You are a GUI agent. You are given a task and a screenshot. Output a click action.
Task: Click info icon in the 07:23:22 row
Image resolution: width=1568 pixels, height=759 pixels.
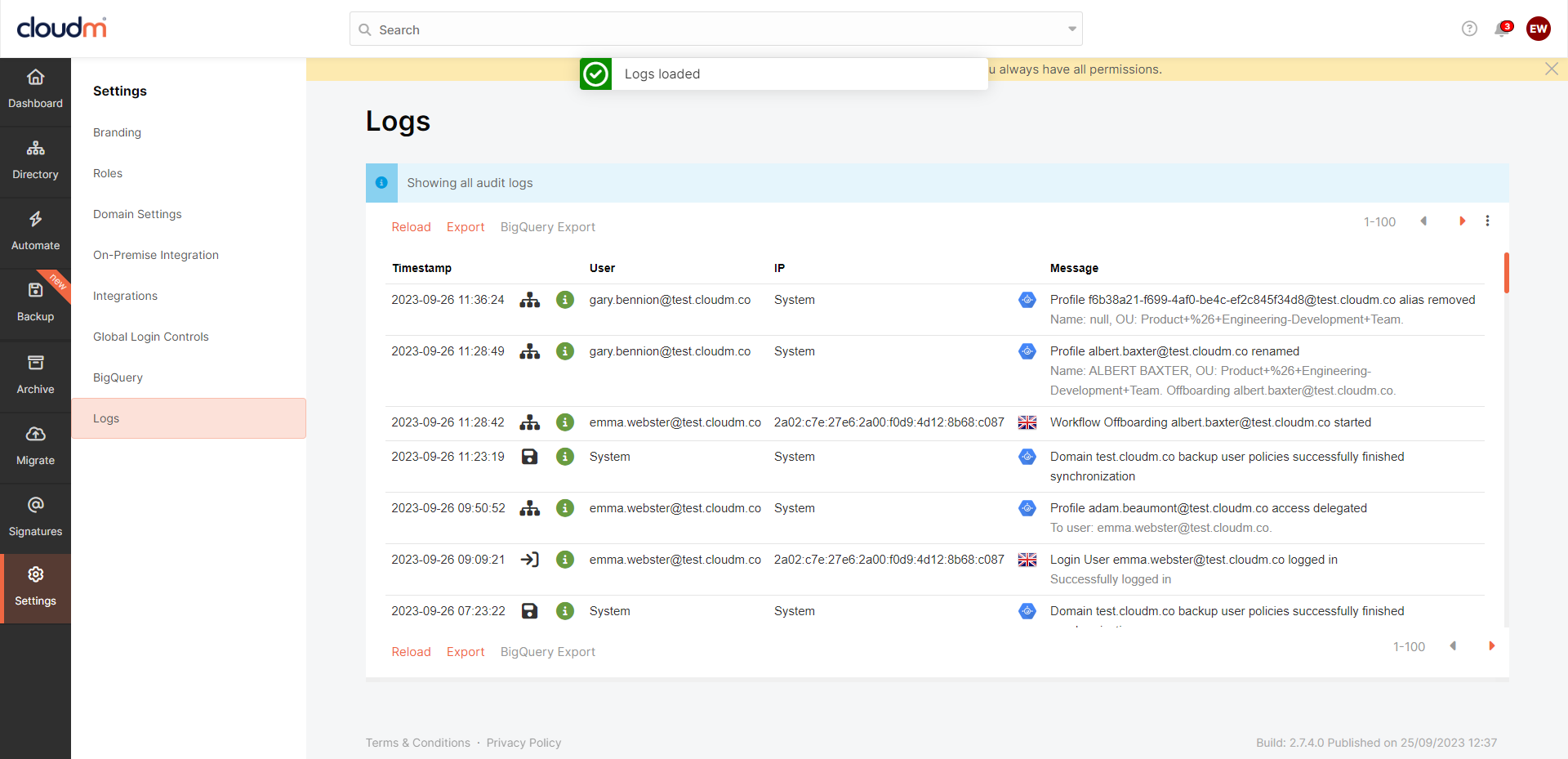565,611
